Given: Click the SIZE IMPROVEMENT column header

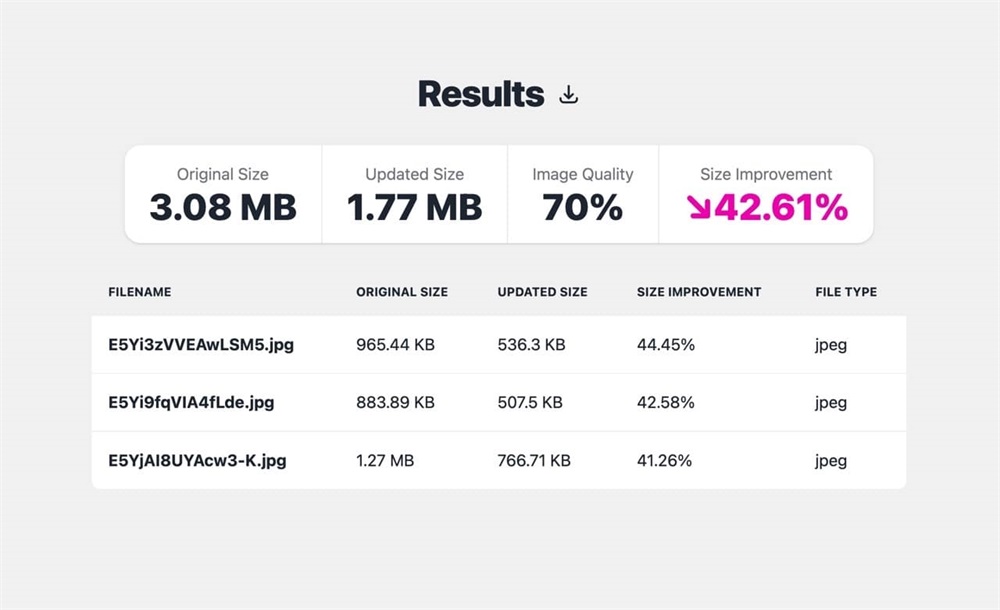Looking at the screenshot, I should click(x=699, y=292).
